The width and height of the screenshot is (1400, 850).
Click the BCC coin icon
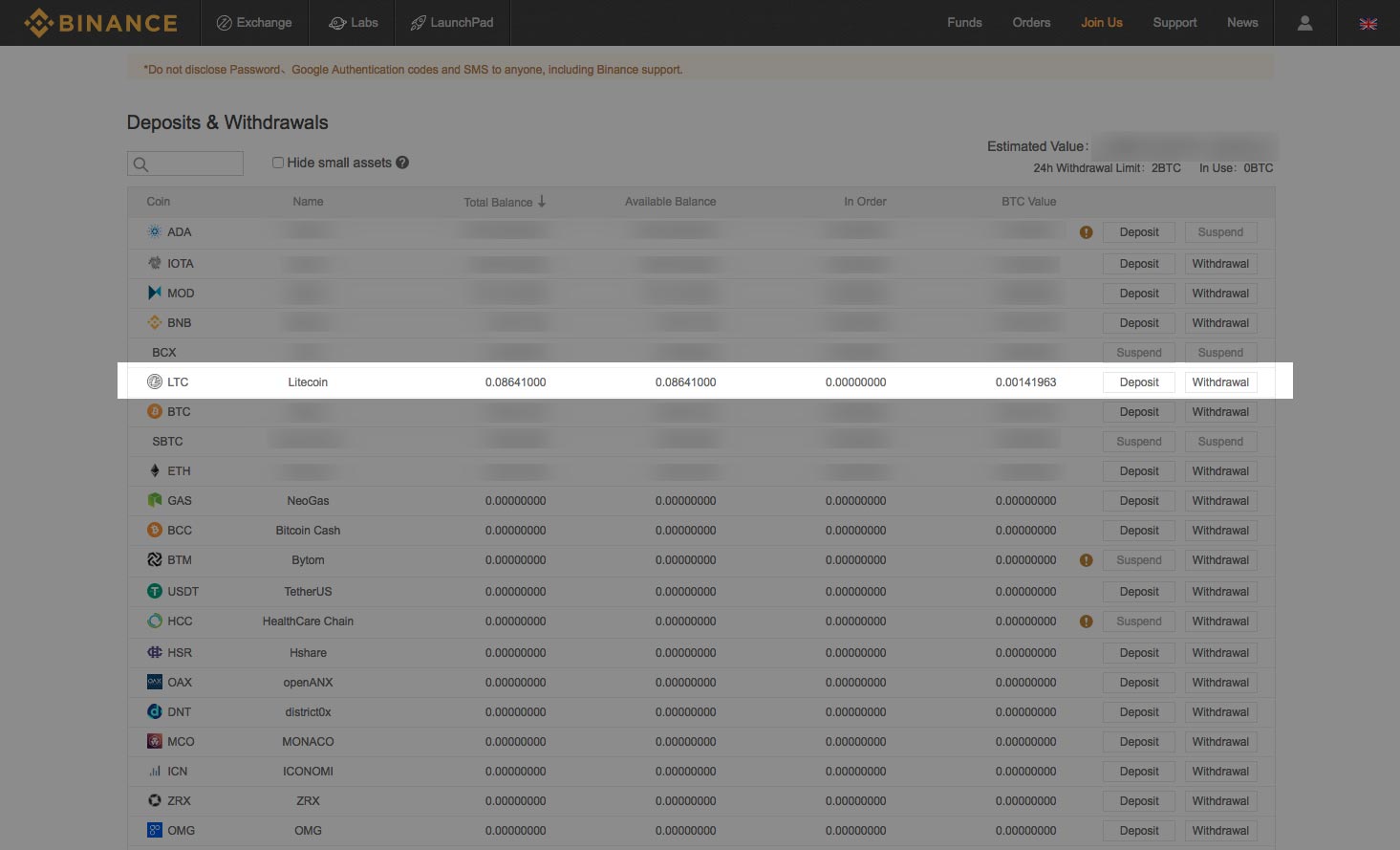[155, 530]
